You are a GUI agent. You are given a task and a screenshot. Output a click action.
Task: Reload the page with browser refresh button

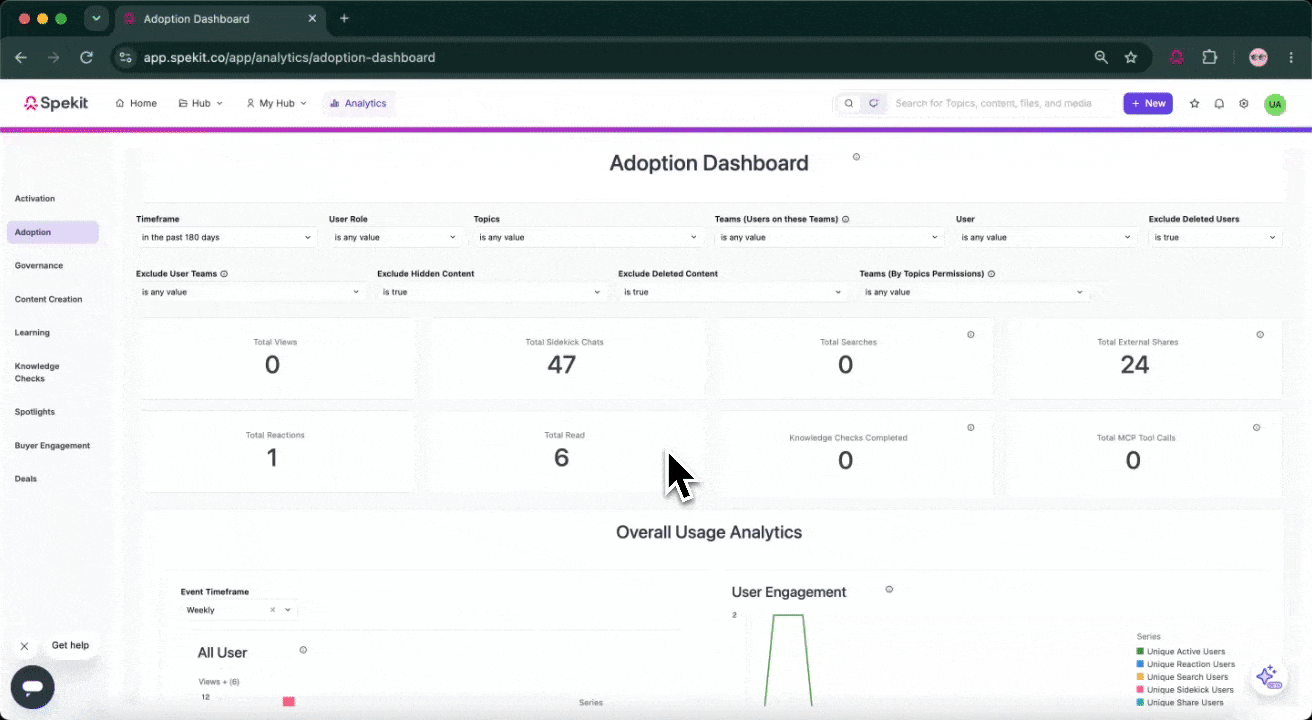click(x=87, y=58)
